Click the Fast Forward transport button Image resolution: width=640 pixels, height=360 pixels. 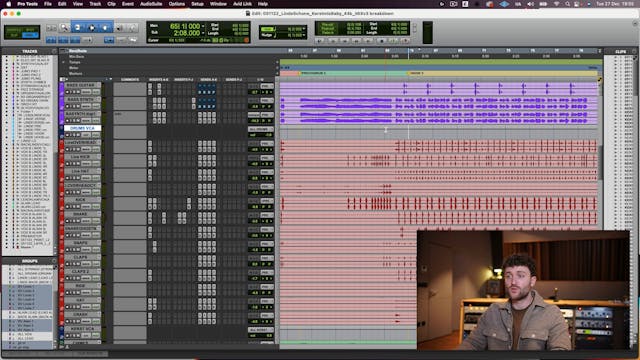coord(356,41)
